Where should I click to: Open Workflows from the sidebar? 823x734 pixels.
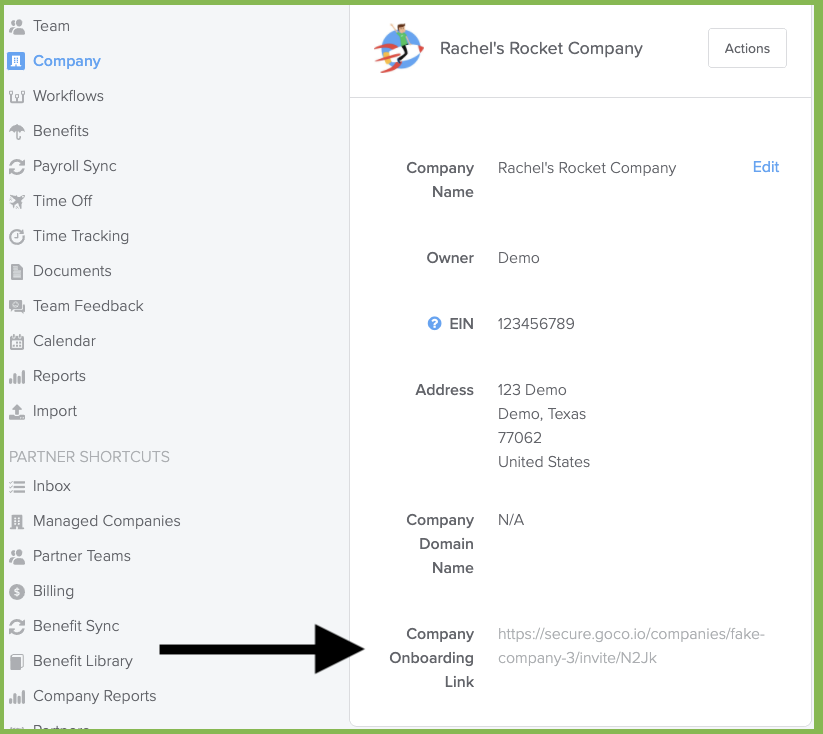68,96
